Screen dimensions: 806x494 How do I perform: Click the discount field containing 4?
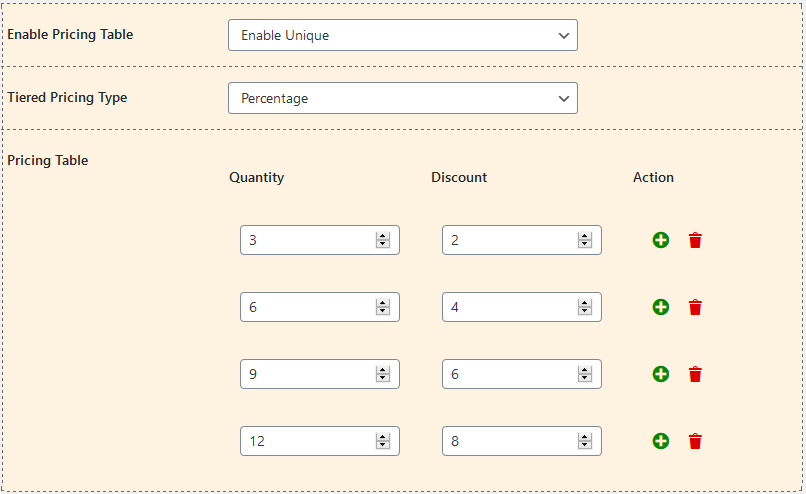pyautogui.click(x=522, y=307)
